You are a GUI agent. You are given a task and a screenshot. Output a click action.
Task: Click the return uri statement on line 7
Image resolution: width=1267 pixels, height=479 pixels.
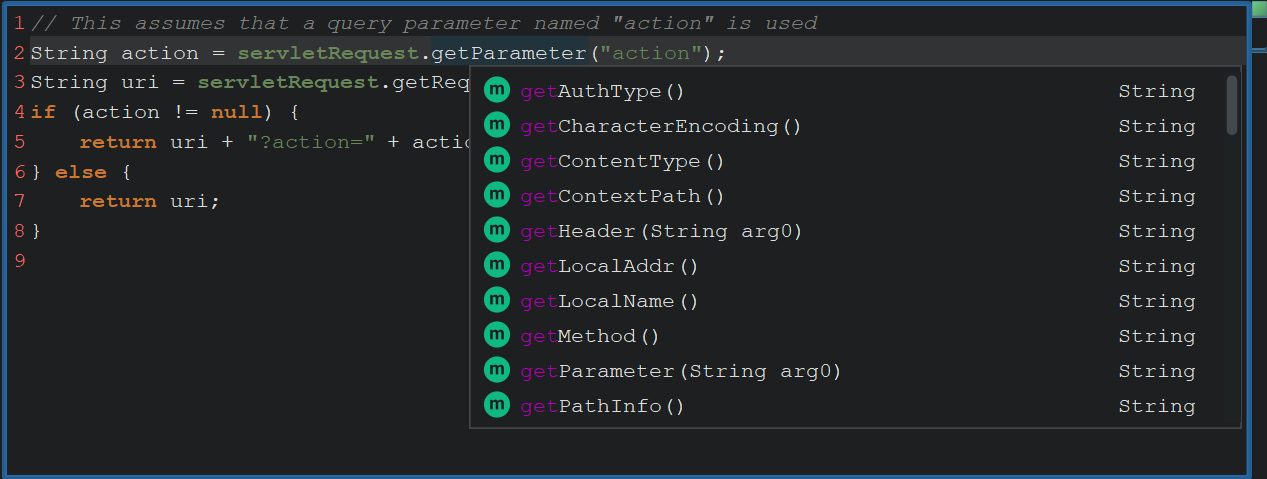pyautogui.click(x=149, y=201)
